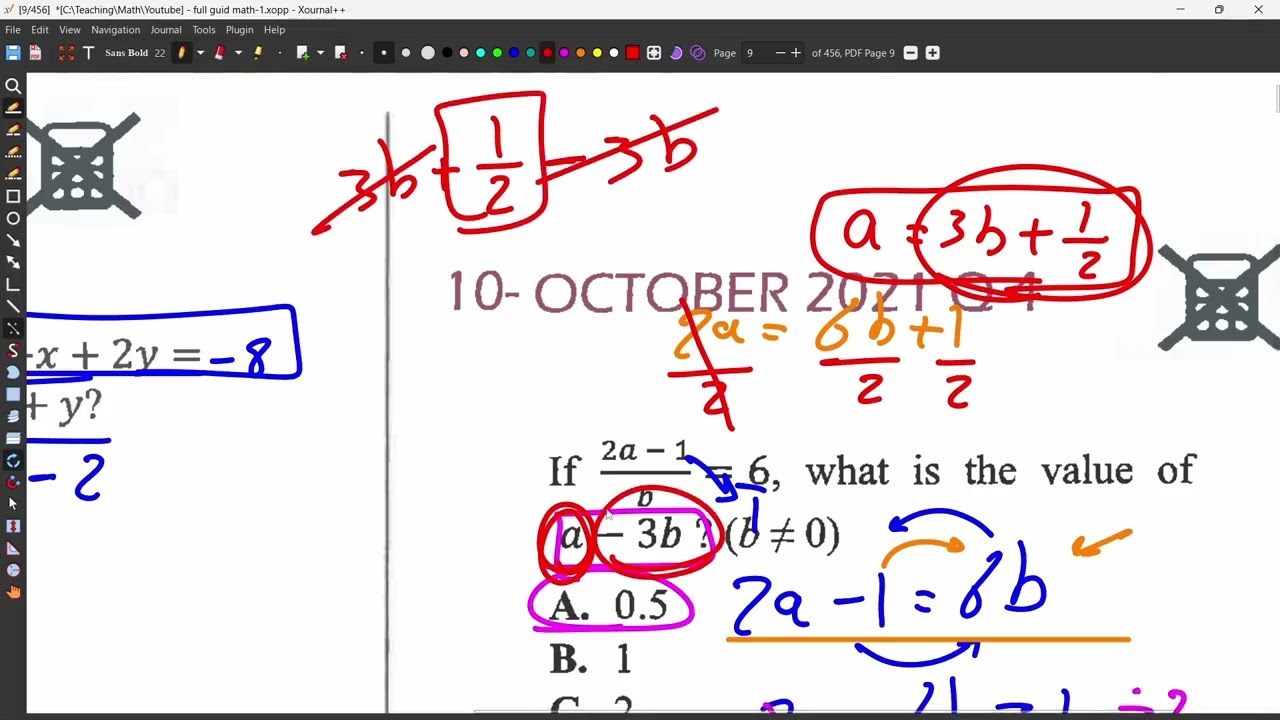Zoom in with plus button
The height and width of the screenshot is (720, 1280).
pyautogui.click(x=932, y=53)
